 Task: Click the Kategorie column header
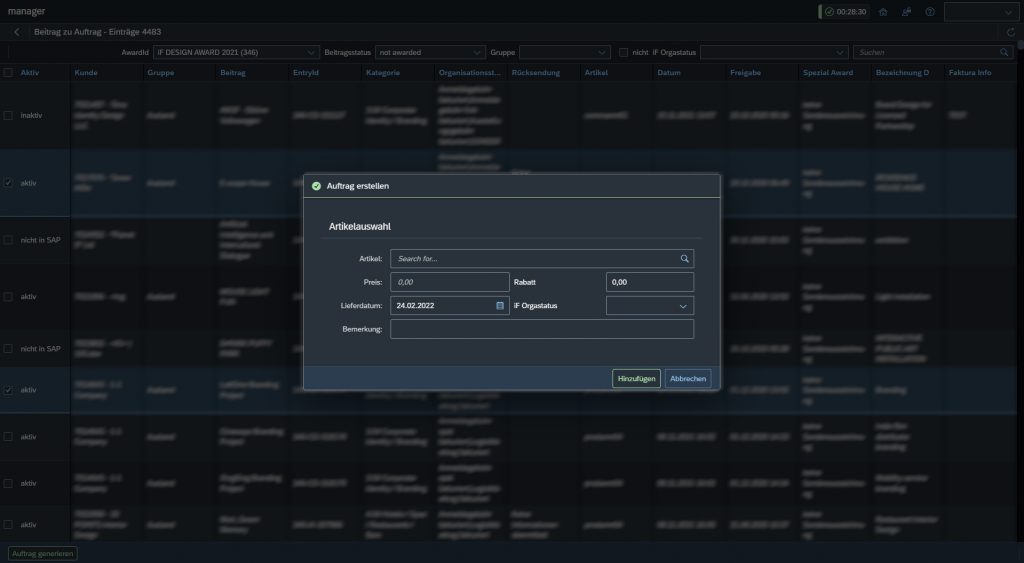coord(384,73)
